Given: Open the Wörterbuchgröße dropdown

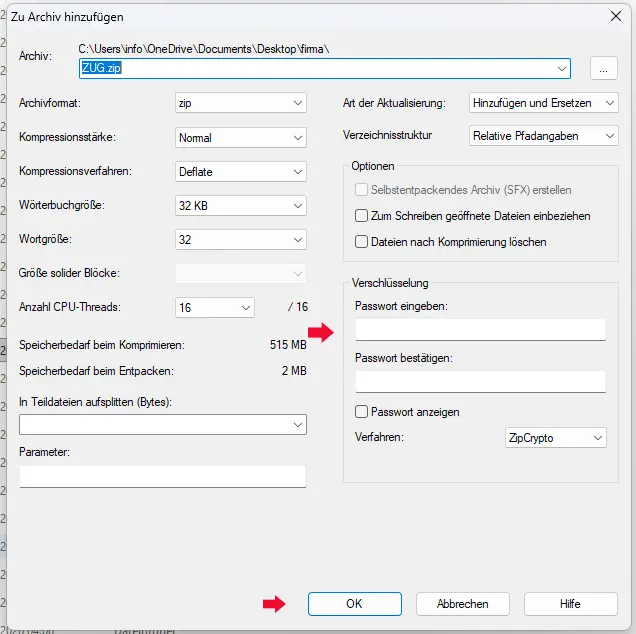Looking at the screenshot, I should click(241, 206).
